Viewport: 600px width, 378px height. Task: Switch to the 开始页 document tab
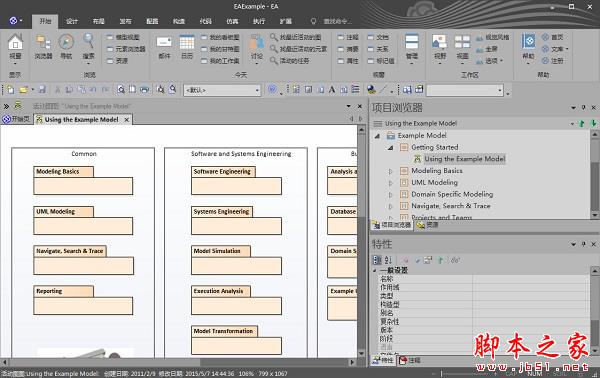(16, 119)
